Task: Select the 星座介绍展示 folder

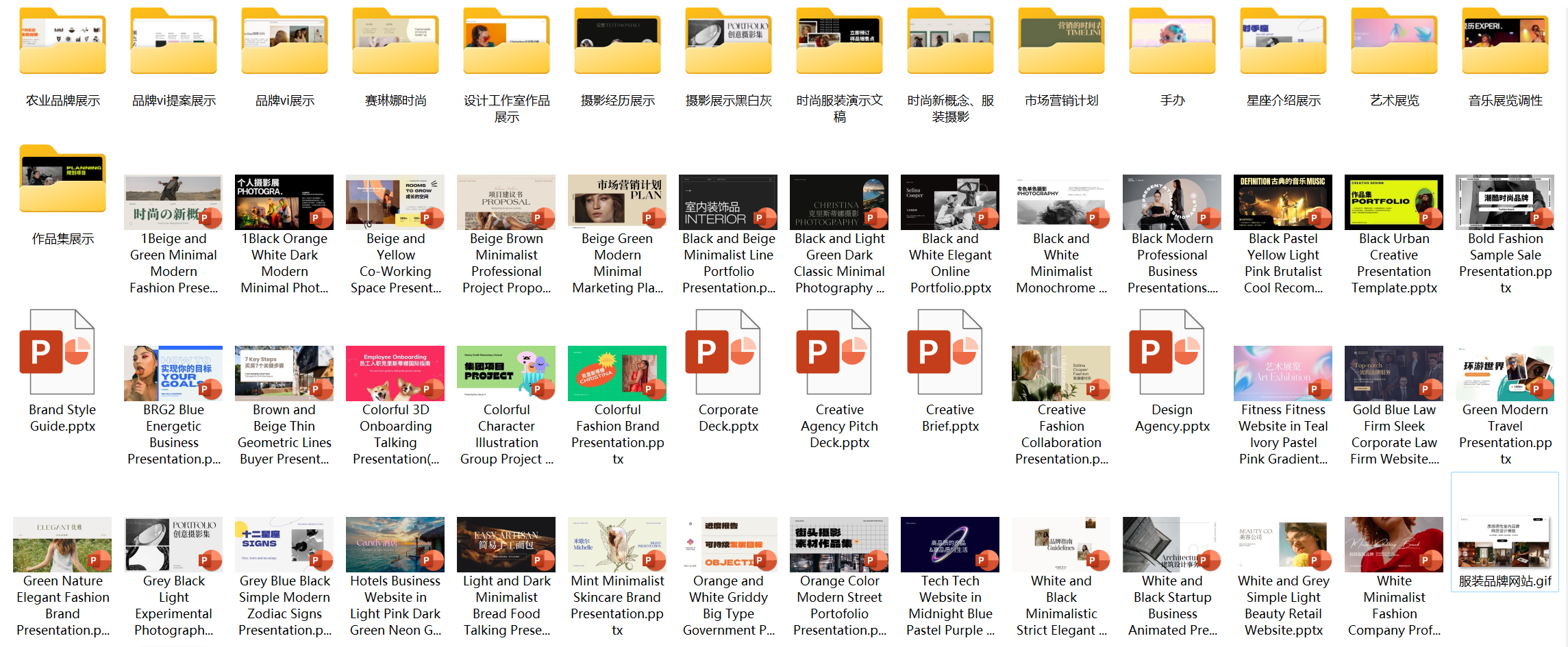Action: click(x=1283, y=42)
